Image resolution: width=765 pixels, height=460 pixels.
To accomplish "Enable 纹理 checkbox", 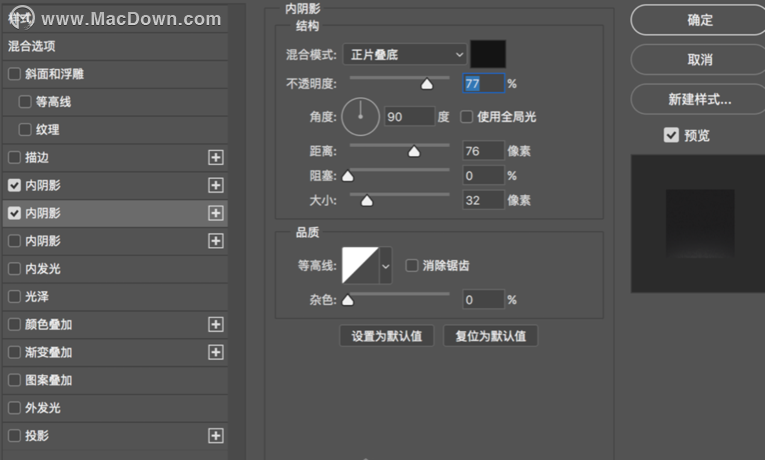I will pyautogui.click(x=24, y=130).
